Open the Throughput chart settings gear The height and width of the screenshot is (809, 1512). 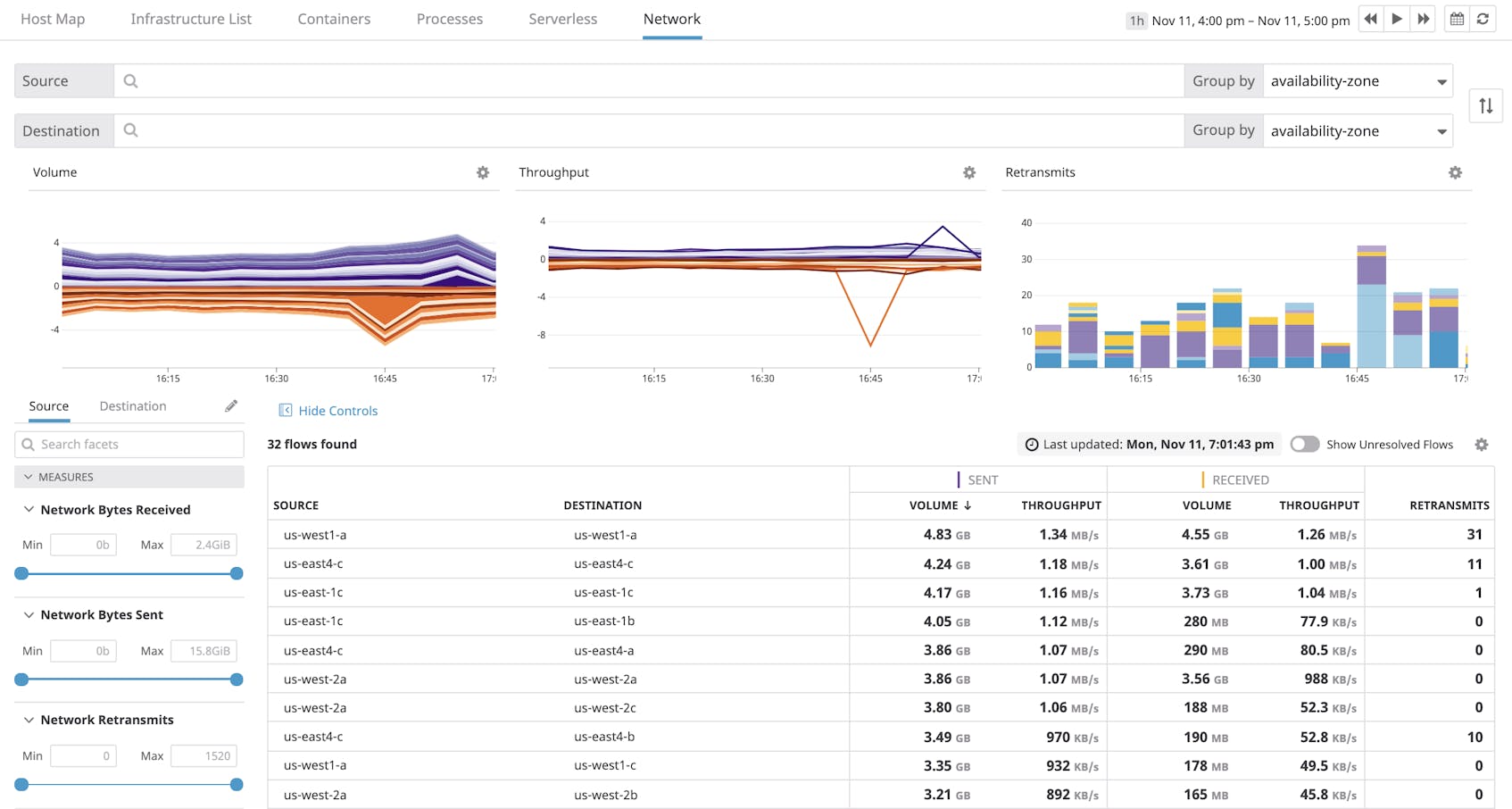click(969, 172)
